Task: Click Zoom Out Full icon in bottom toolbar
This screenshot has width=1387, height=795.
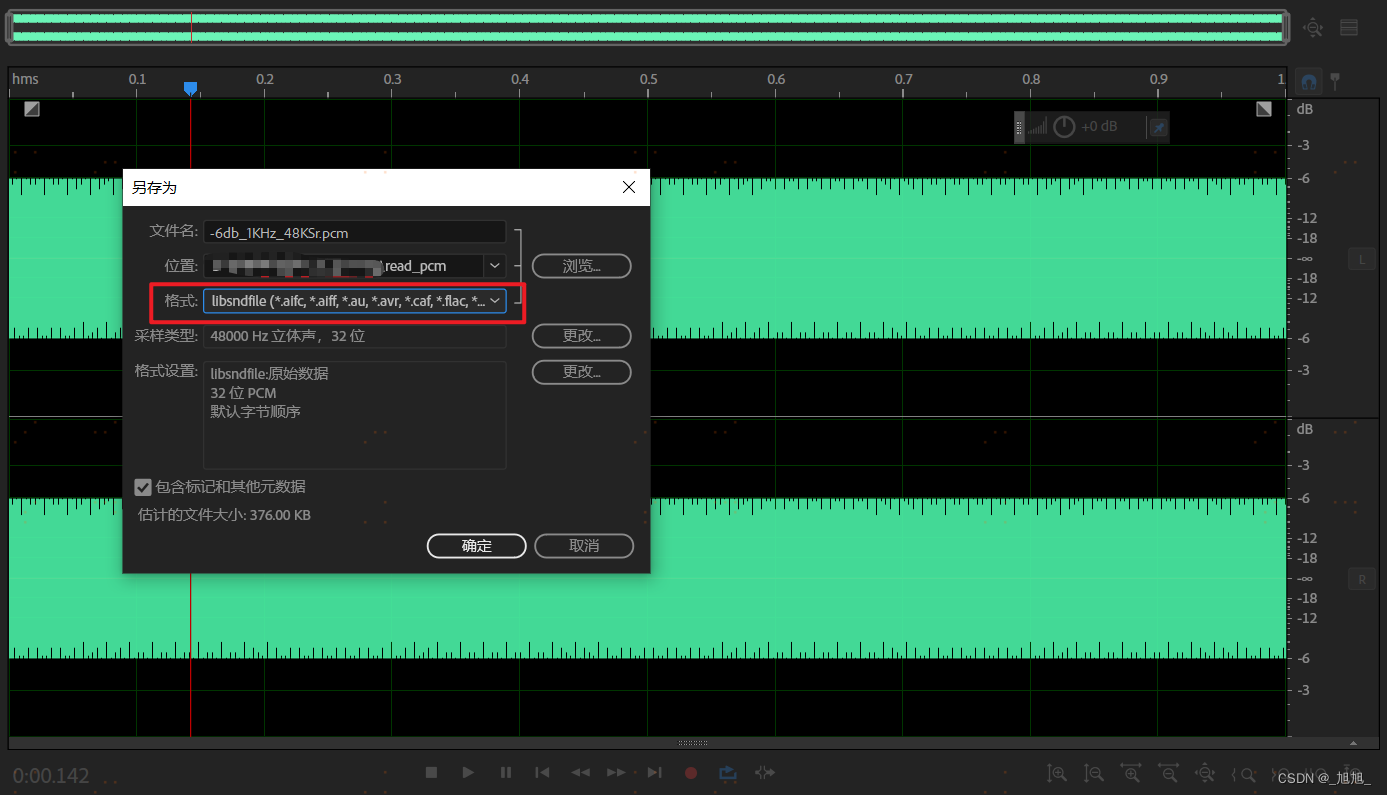Action: 1206,773
